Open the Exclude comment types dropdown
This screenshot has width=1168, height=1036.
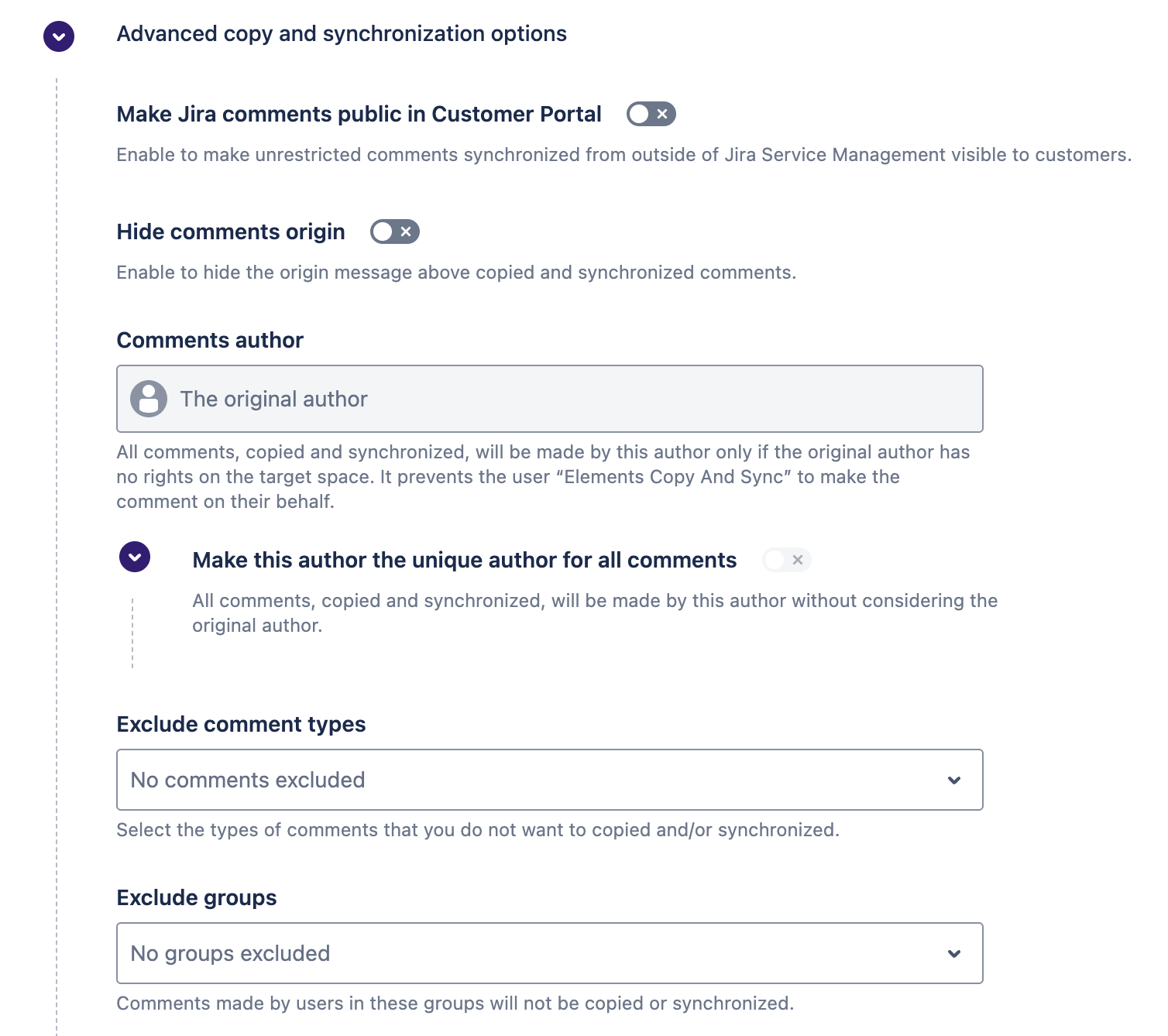point(550,780)
